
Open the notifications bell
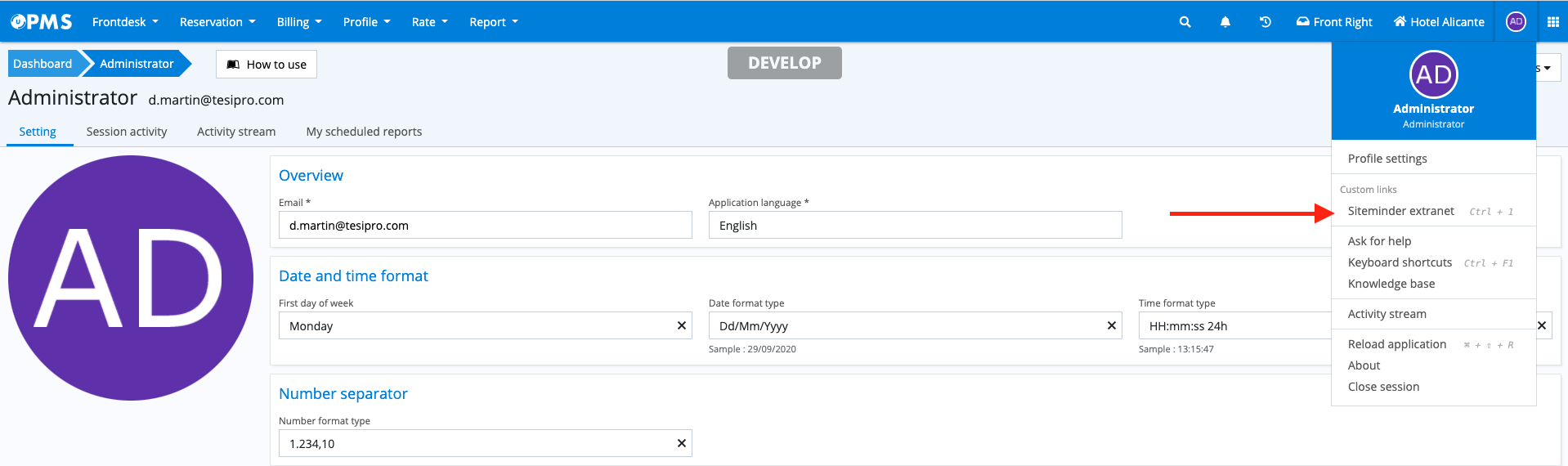tap(1225, 22)
